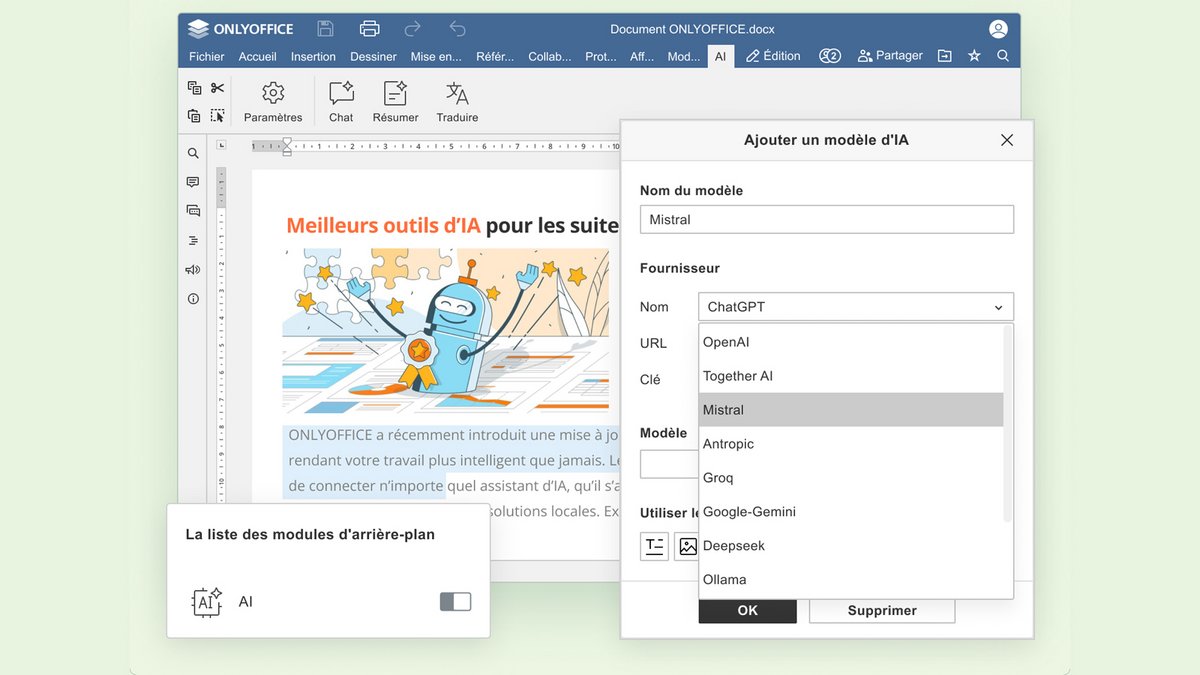Viewport: 1200px width, 675px height.
Task: Click the Copy icon in the toolbar
Action: (x=194, y=88)
